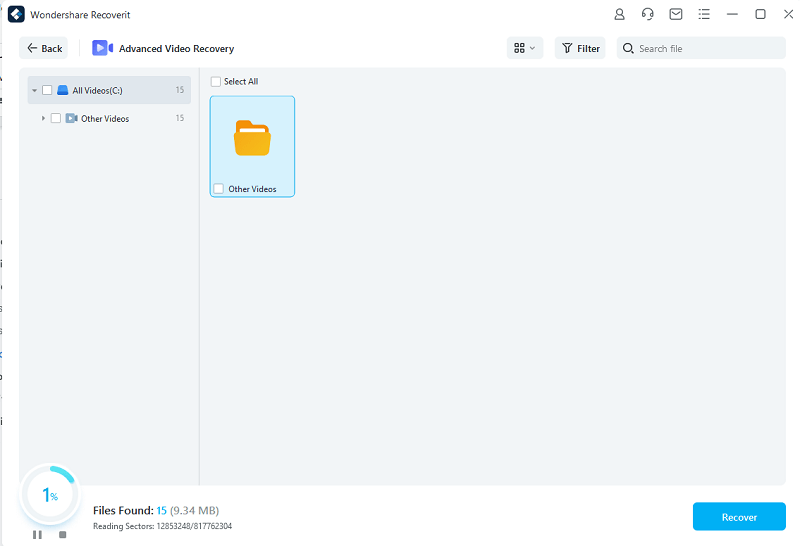The height and width of the screenshot is (546, 800).
Task: Check the Other Videos folder thumbnail checkbox
Action: point(218,189)
